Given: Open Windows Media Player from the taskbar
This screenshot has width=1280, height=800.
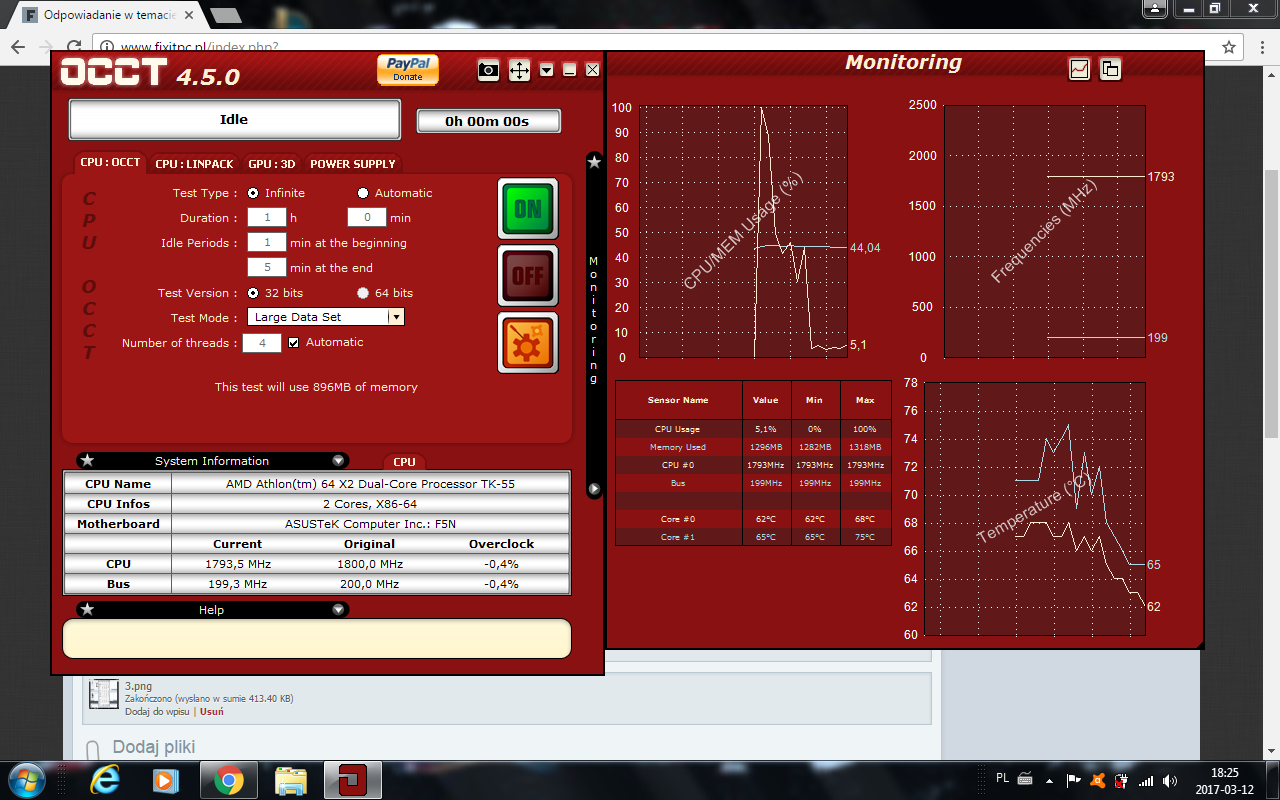Looking at the screenshot, I should click(166, 779).
